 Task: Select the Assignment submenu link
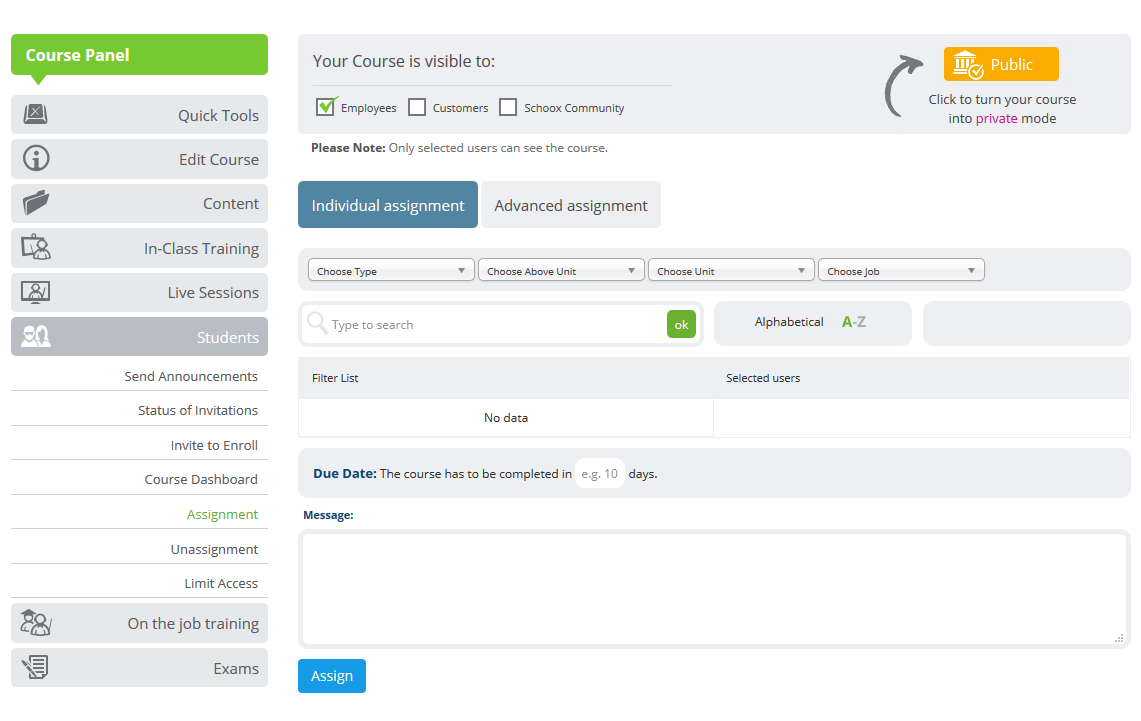pyautogui.click(x=222, y=514)
